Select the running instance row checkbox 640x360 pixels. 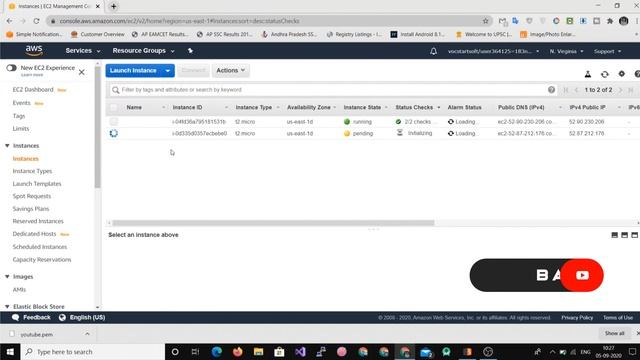tap(113, 121)
